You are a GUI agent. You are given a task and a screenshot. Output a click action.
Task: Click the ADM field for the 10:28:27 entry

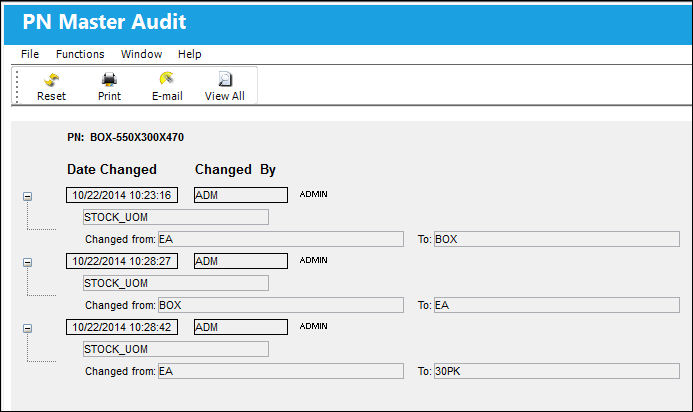tap(241, 261)
